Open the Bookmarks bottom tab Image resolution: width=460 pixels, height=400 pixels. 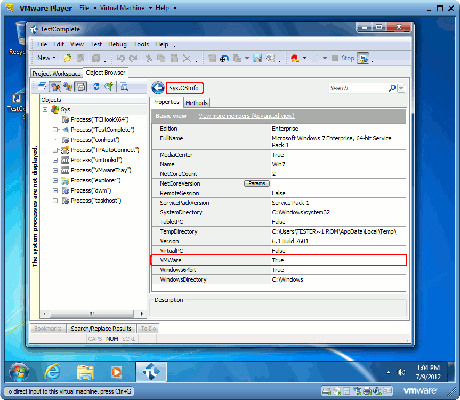(48, 328)
